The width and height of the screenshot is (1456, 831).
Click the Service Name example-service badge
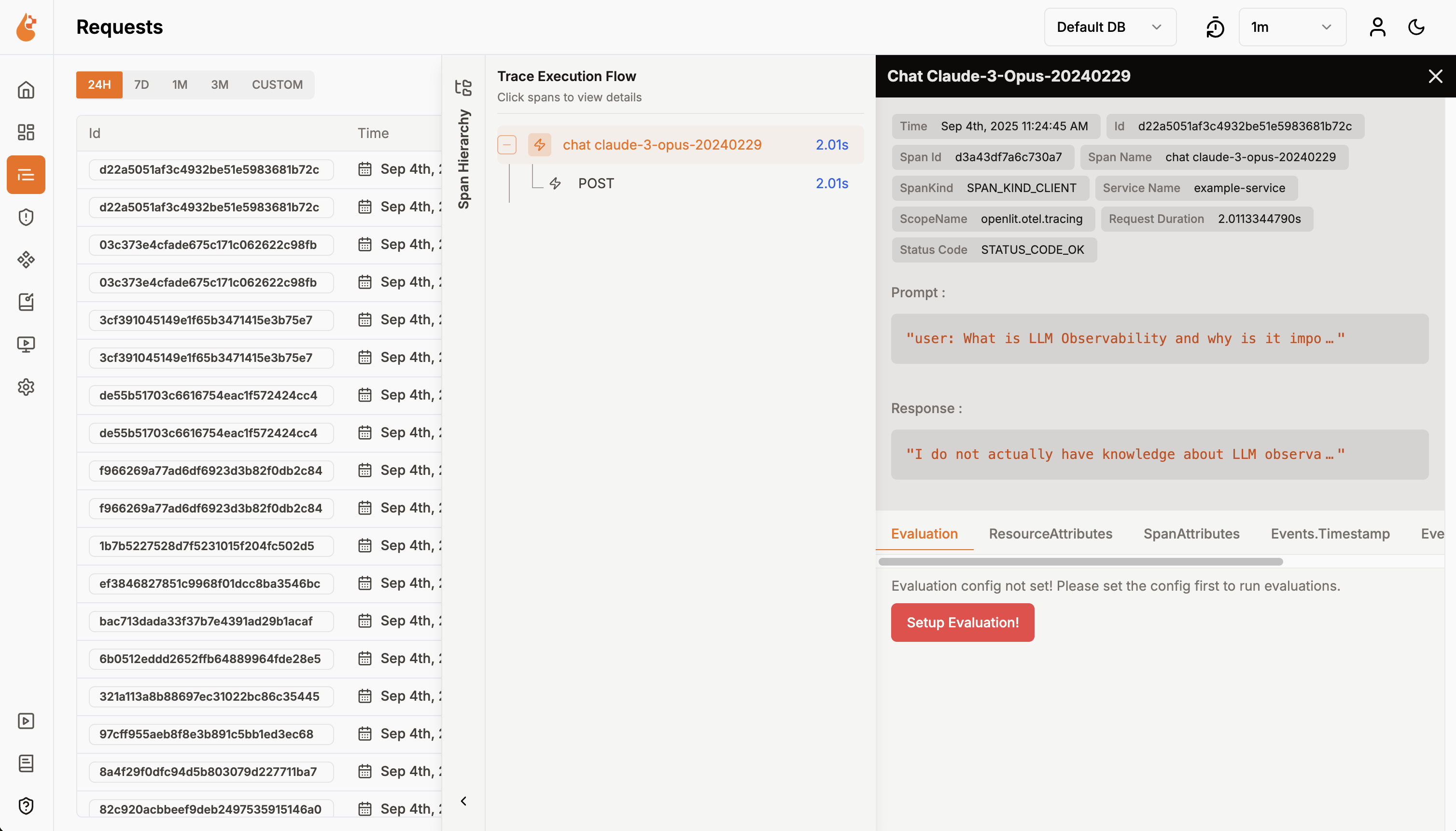1196,188
